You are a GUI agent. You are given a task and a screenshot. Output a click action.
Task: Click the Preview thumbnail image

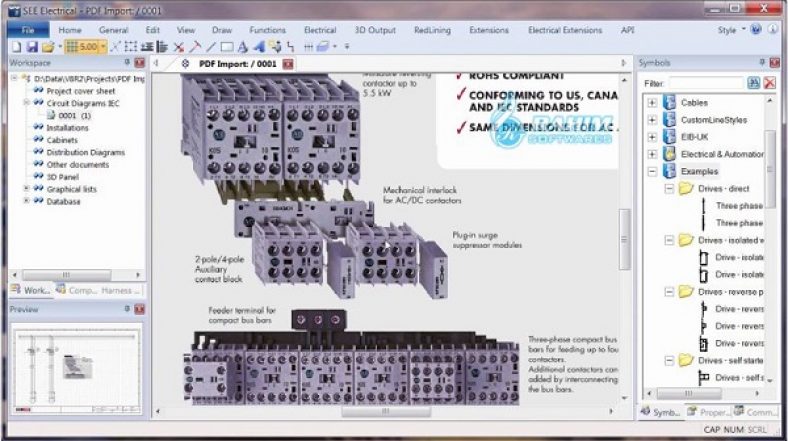pos(76,371)
